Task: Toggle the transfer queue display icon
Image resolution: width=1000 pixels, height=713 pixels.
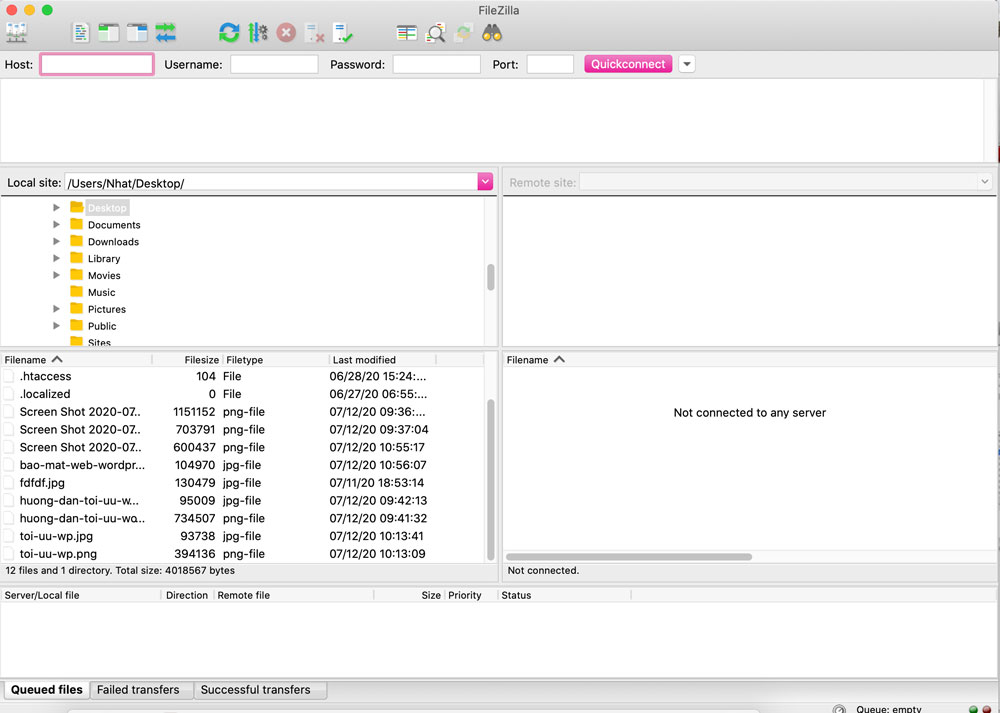Action: 165,33
